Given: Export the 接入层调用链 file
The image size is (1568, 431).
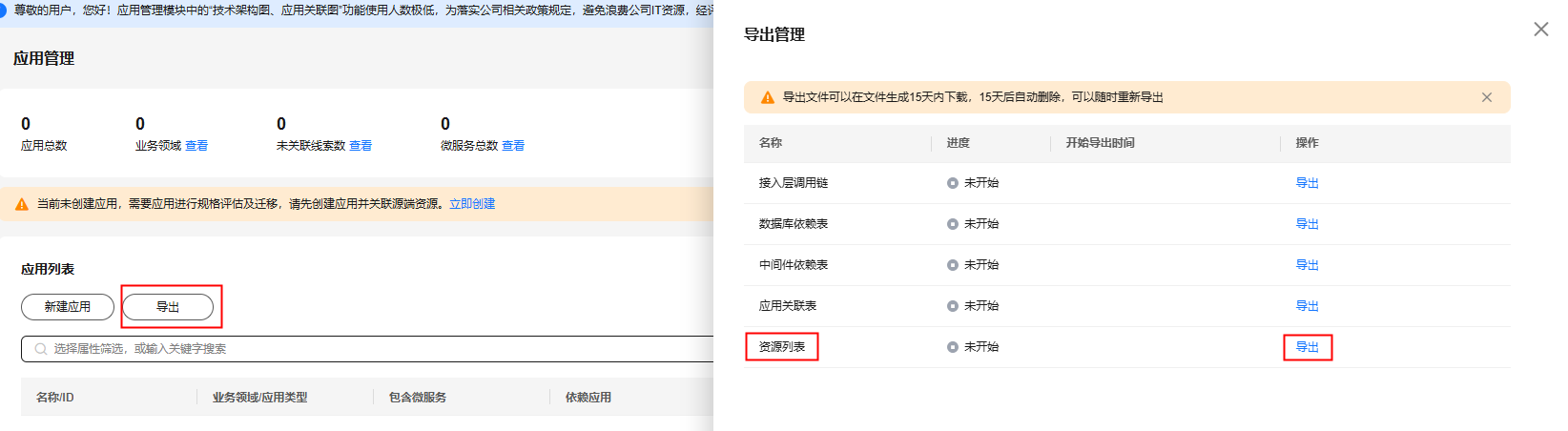Looking at the screenshot, I should [x=1307, y=183].
